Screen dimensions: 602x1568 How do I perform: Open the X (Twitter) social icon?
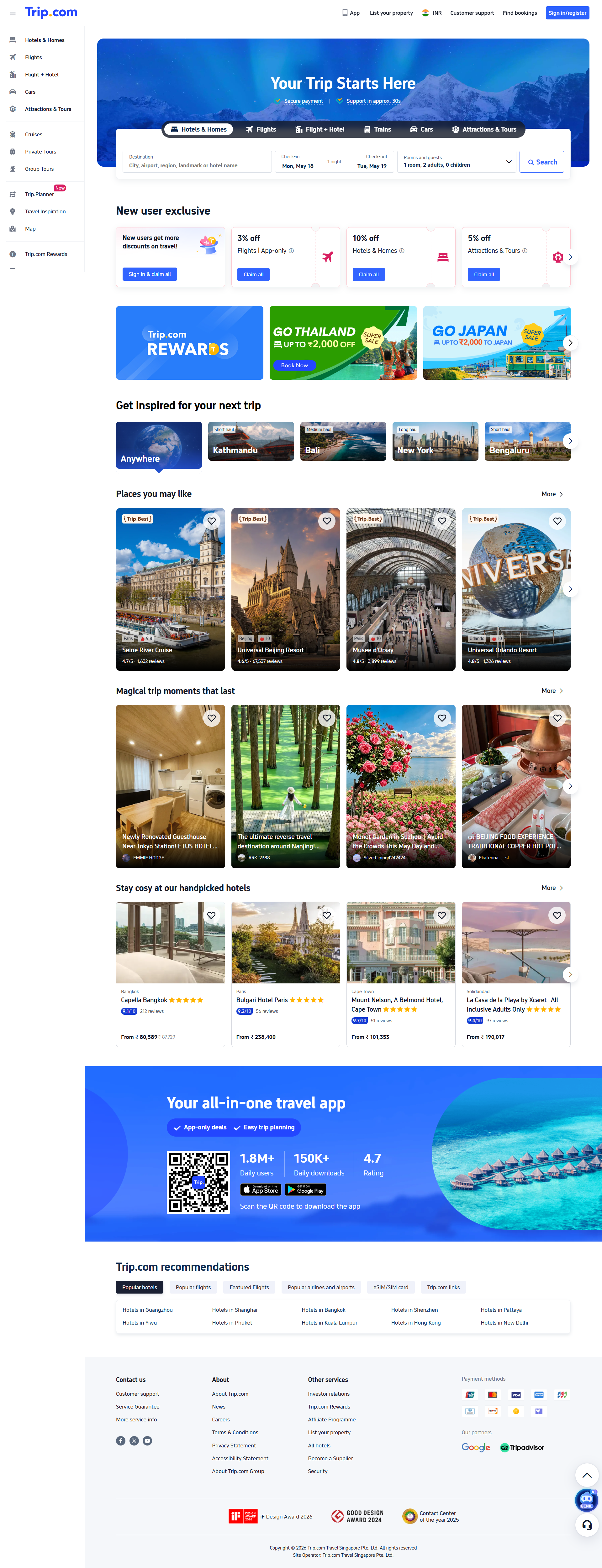(x=134, y=1441)
